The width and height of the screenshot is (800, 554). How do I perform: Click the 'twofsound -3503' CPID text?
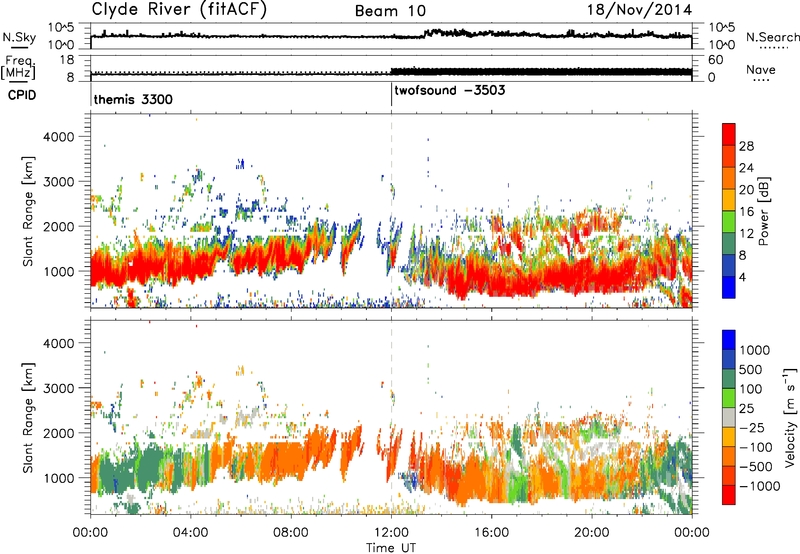click(449, 90)
